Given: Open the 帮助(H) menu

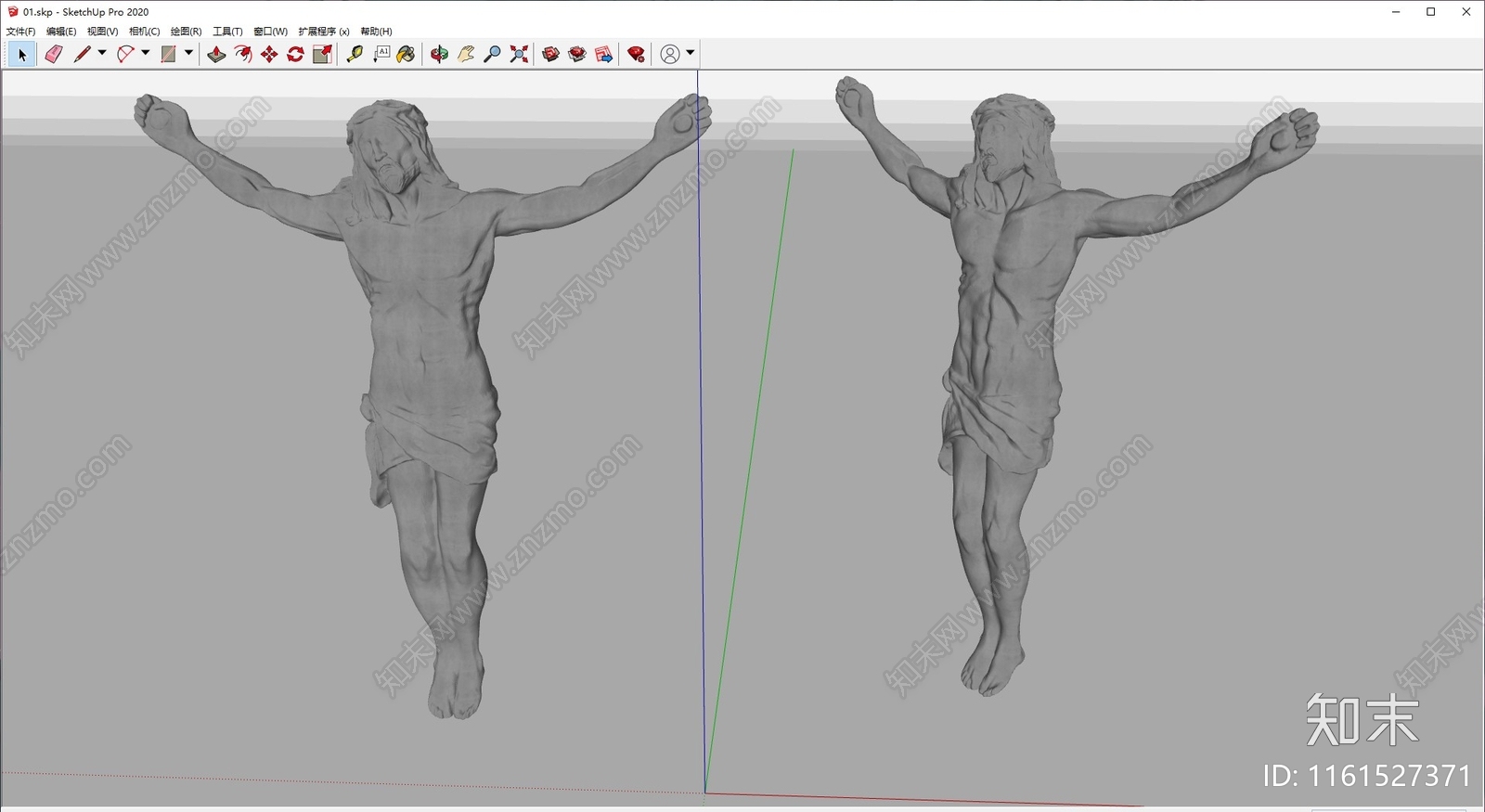Looking at the screenshot, I should pyautogui.click(x=376, y=32).
